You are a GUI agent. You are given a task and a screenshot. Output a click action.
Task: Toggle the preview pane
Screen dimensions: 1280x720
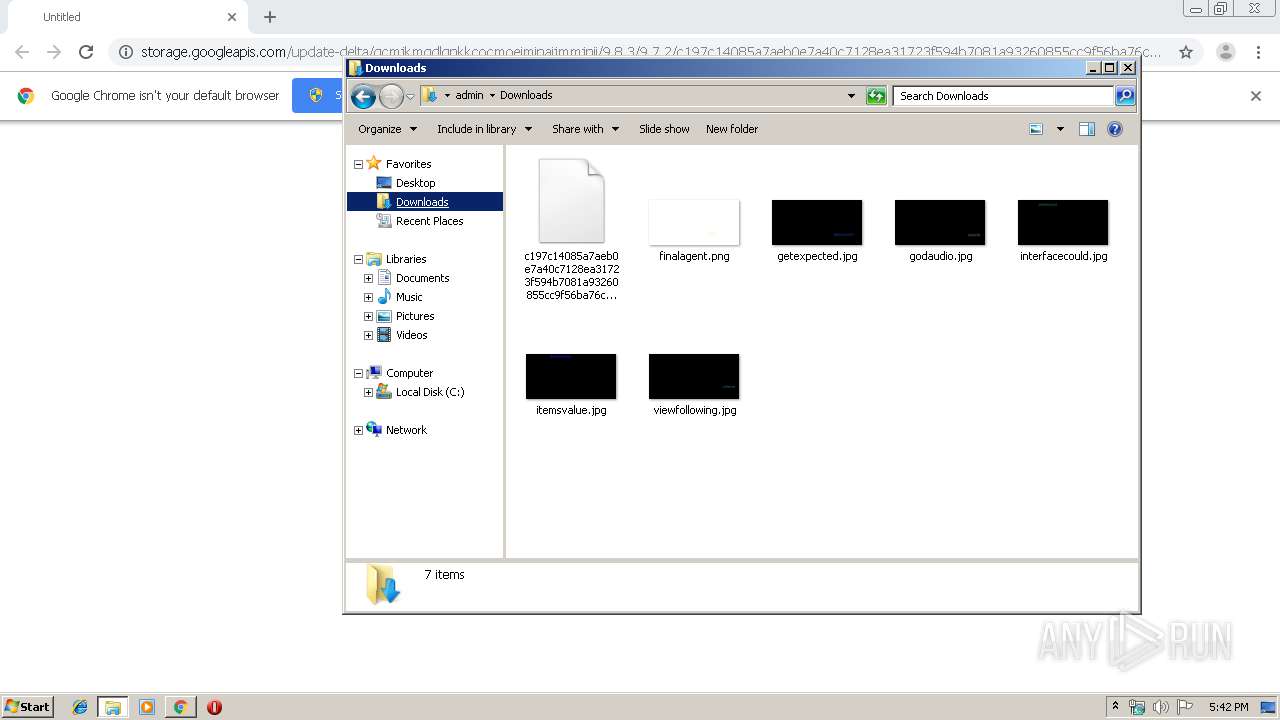1087,129
